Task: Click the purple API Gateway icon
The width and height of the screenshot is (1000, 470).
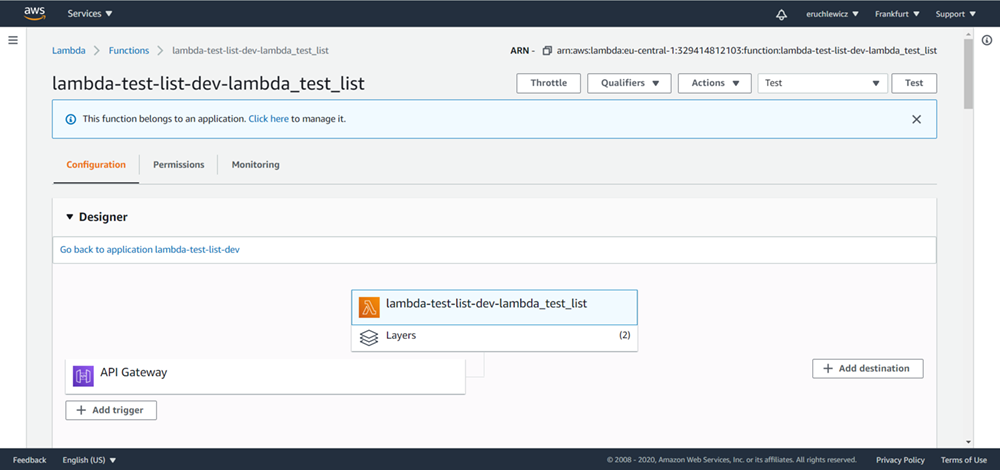Action: 83,376
